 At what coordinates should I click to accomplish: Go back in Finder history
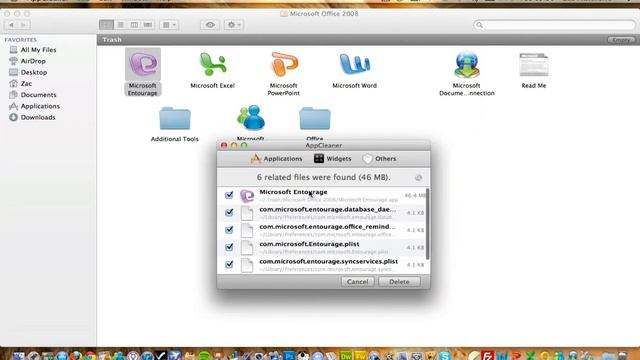point(11,25)
